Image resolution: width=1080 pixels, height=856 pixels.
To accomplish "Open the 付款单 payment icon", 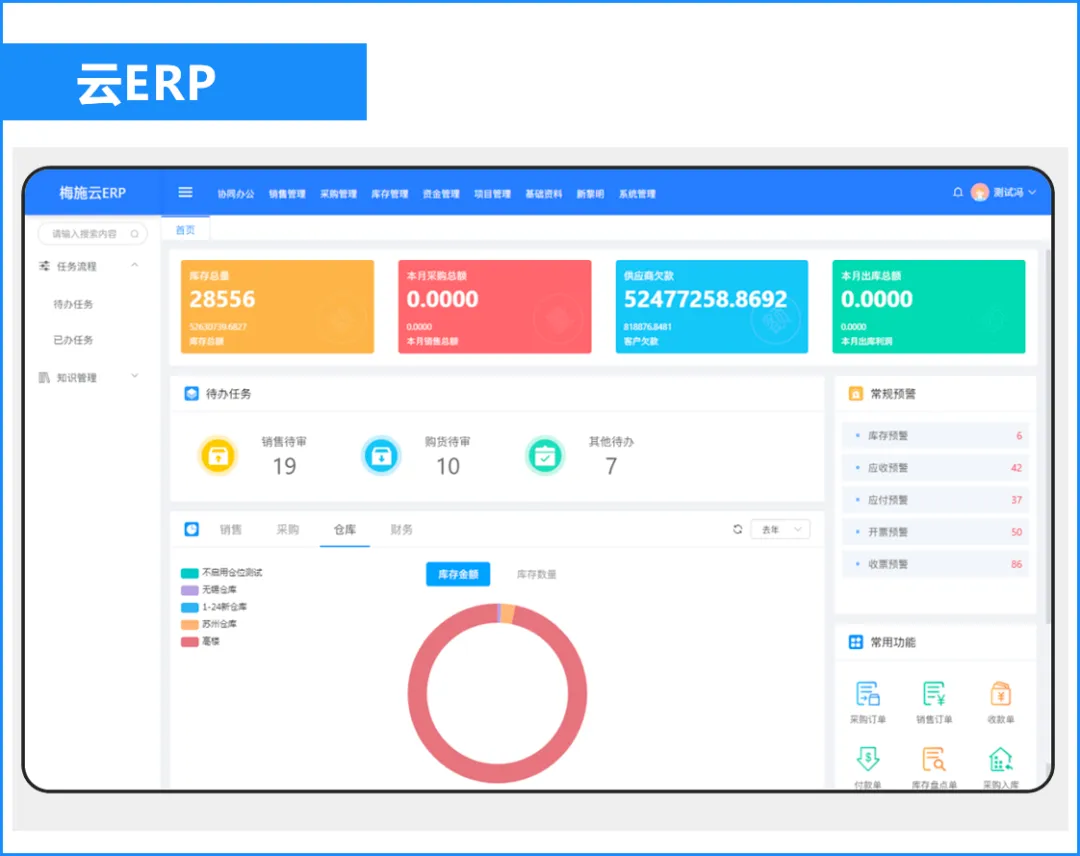I will pyautogui.click(x=867, y=759).
